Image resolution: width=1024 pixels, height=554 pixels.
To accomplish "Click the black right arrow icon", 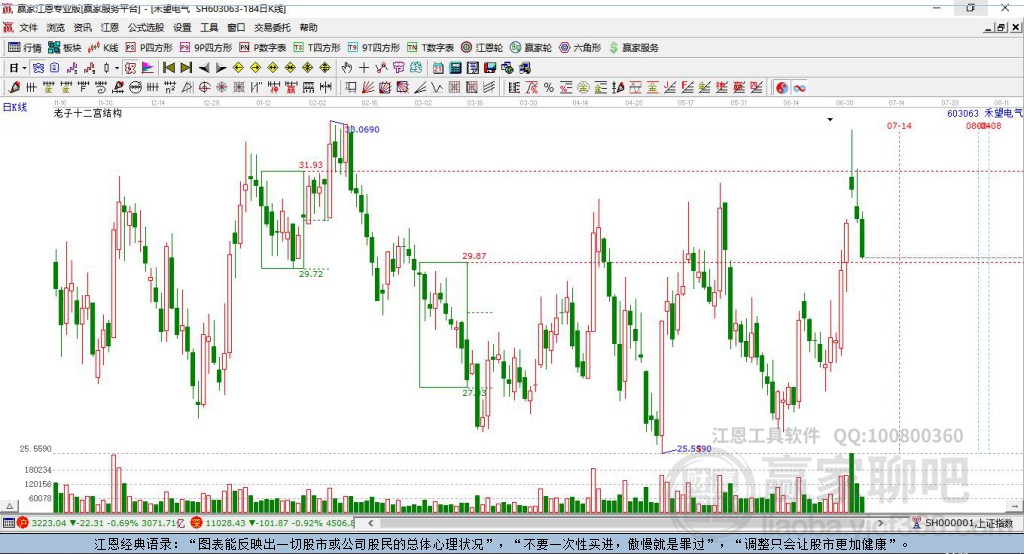I will click(x=221, y=68).
